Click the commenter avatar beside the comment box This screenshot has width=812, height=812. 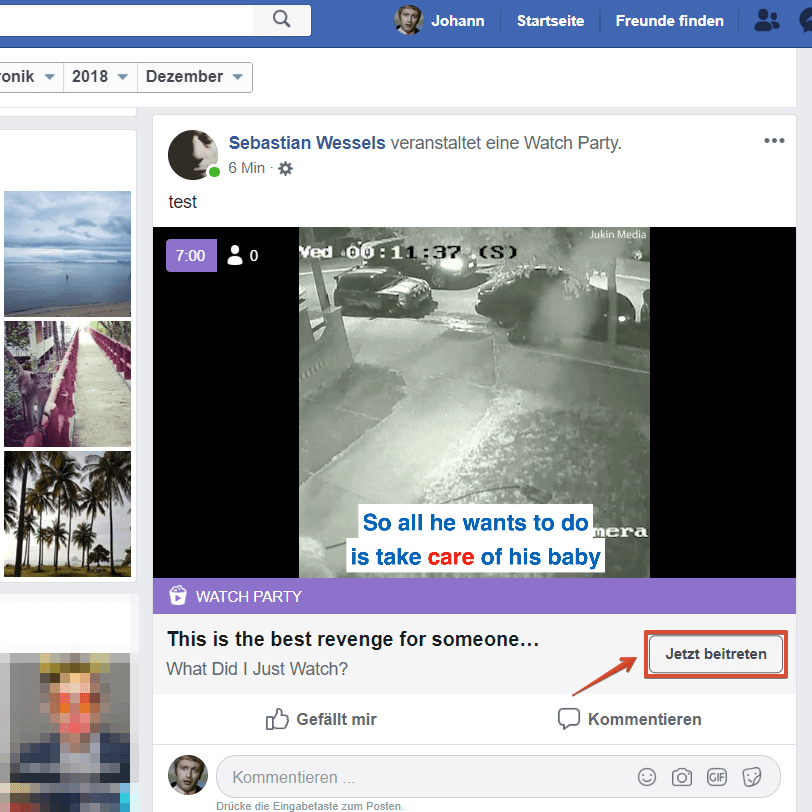point(188,775)
